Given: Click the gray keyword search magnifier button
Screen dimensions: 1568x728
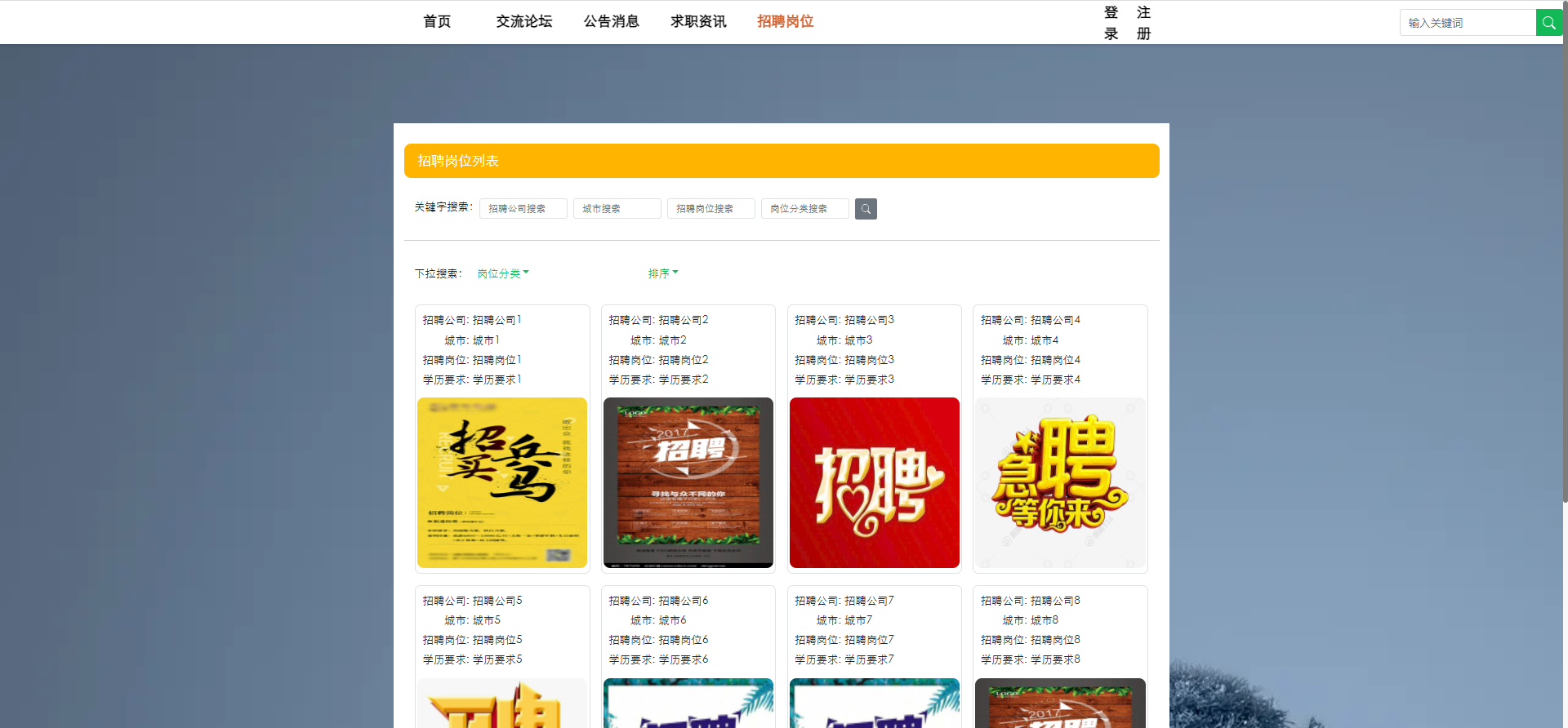Looking at the screenshot, I should [x=866, y=209].
